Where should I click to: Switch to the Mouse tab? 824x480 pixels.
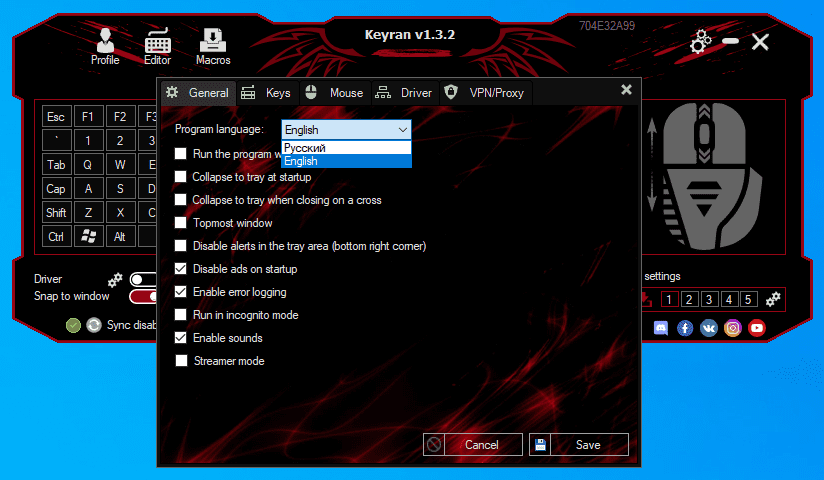[x=335, y=93]
